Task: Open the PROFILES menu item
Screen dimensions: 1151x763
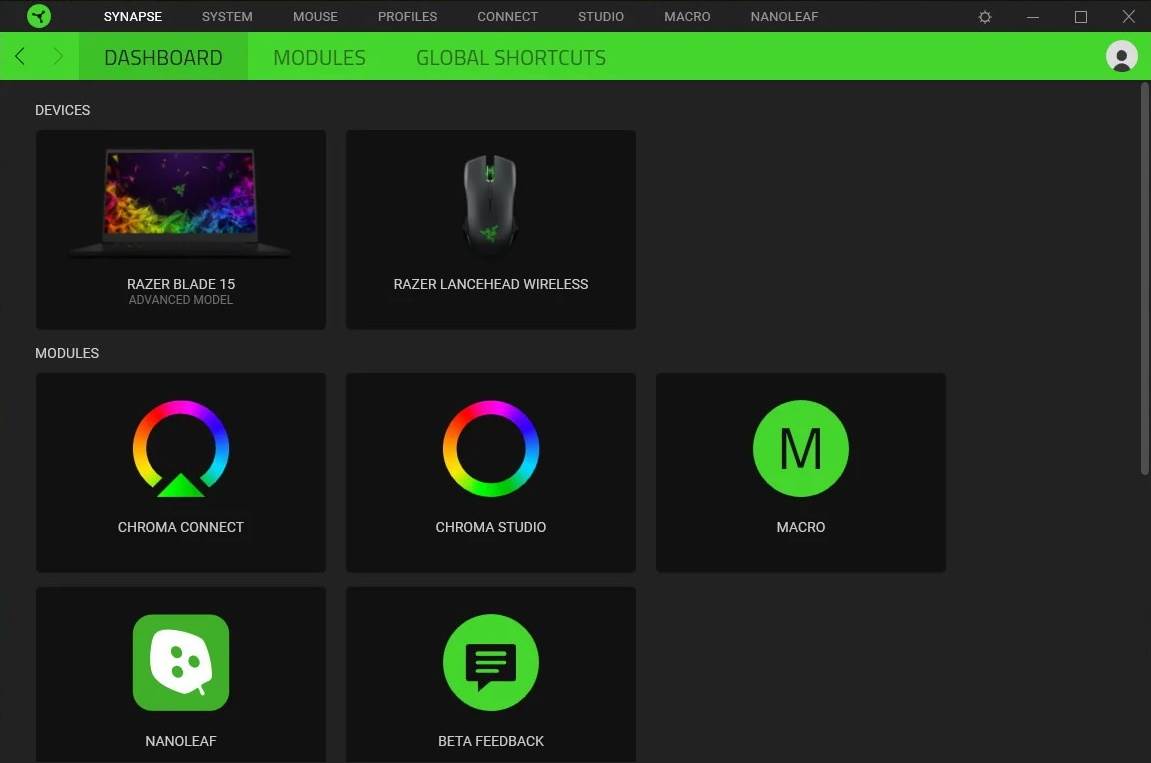Action: (x=407, y=16)
